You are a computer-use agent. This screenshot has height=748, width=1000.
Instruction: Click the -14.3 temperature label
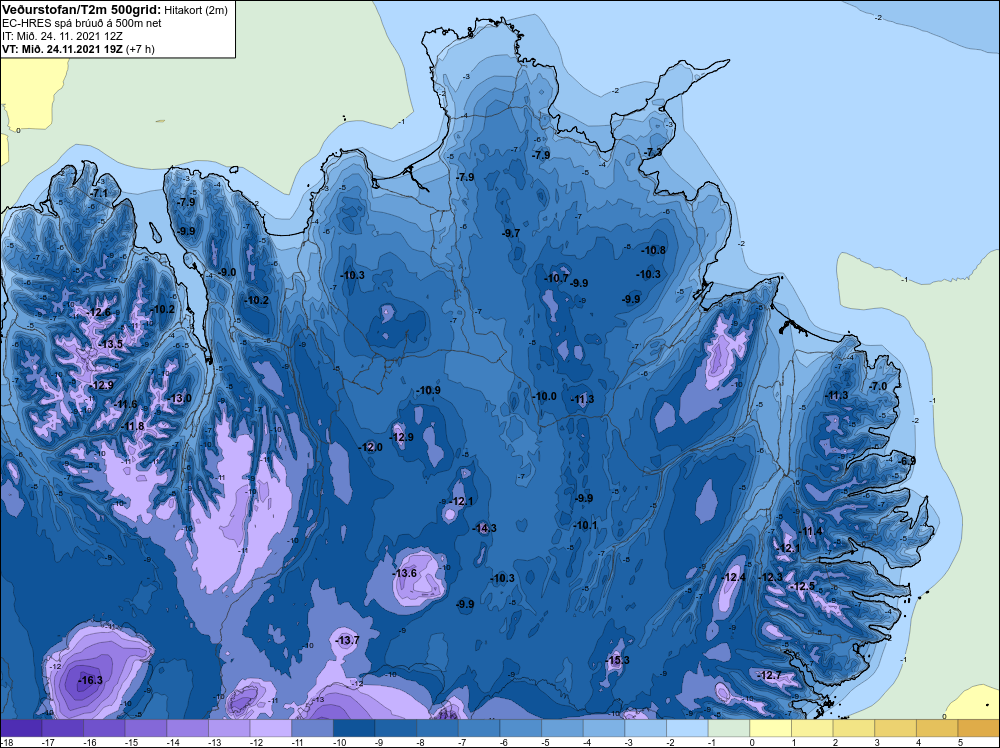tap(484, 528)
